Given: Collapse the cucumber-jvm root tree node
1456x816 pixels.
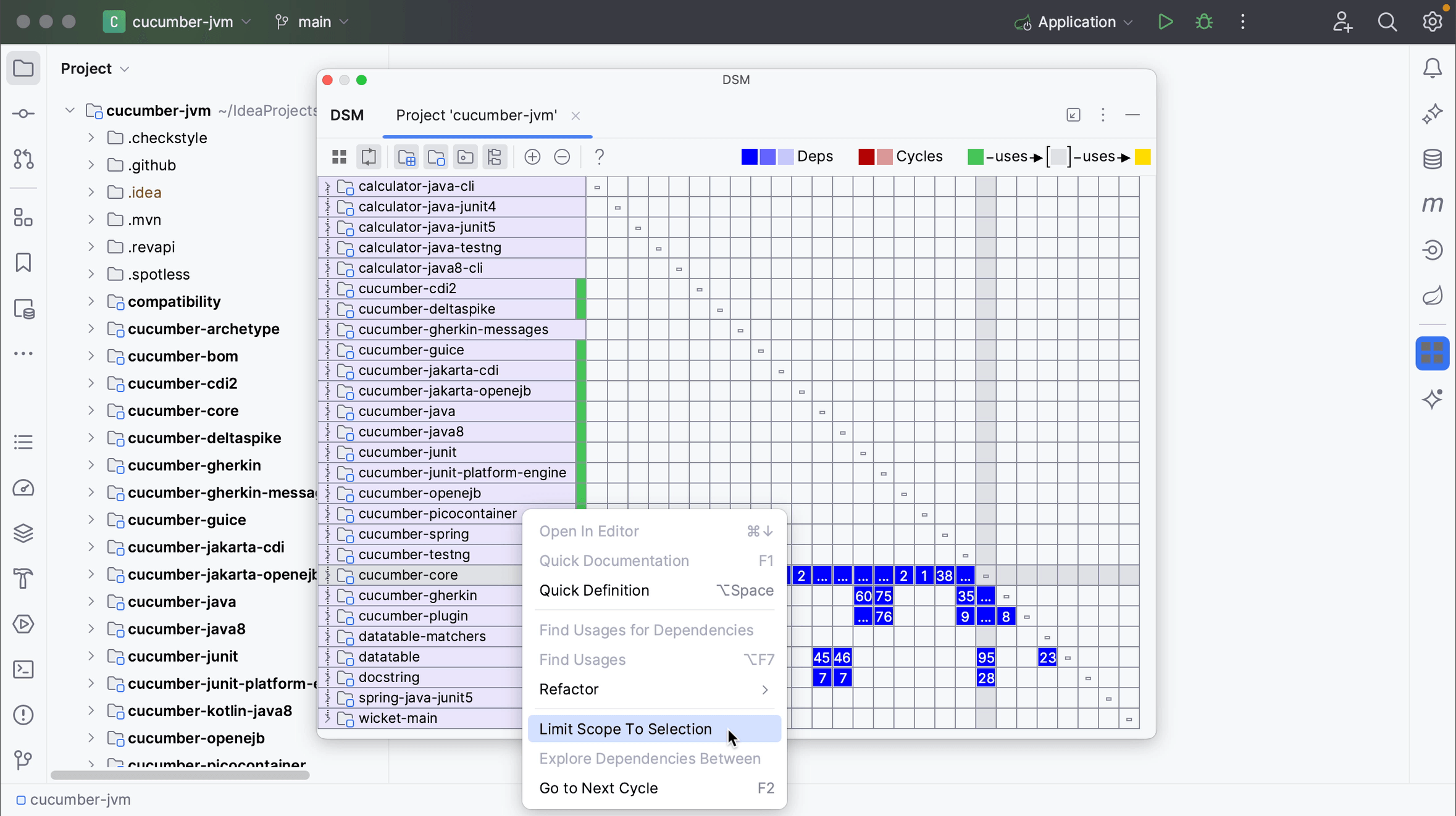Looking at the screenshot, I should tap(69, 110).
